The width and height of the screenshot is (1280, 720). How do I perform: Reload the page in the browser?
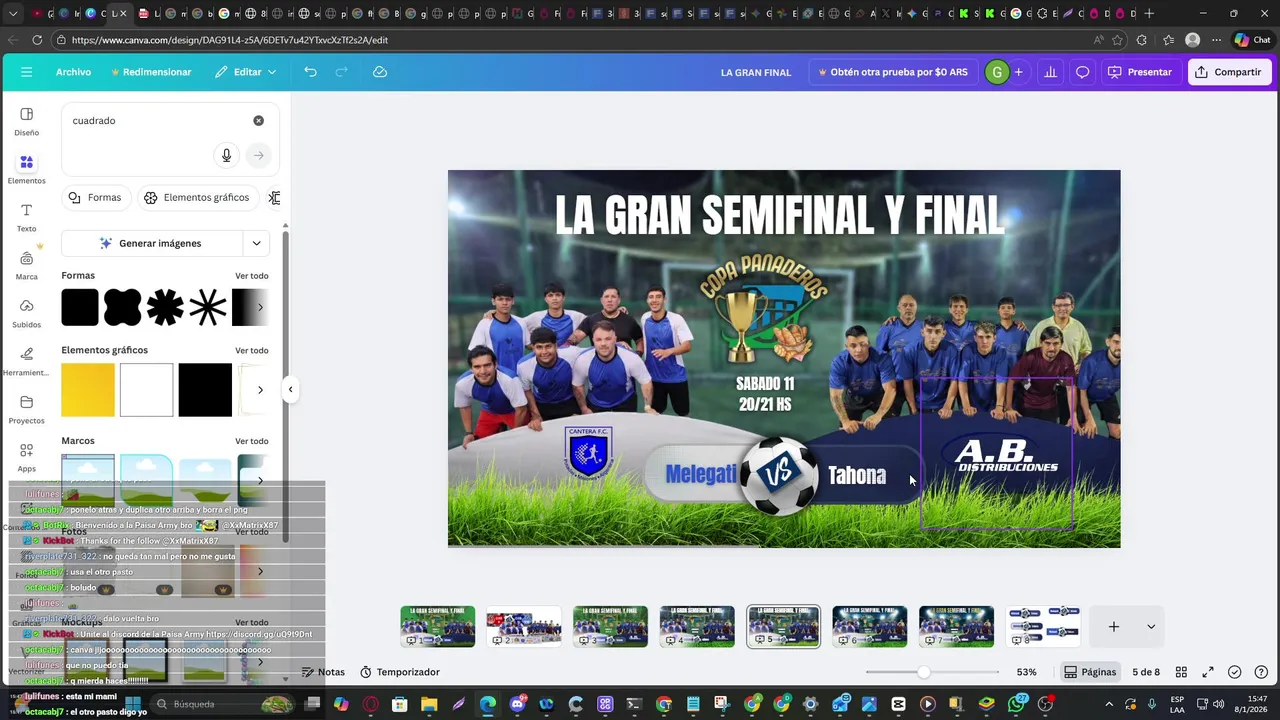[37, 40]
